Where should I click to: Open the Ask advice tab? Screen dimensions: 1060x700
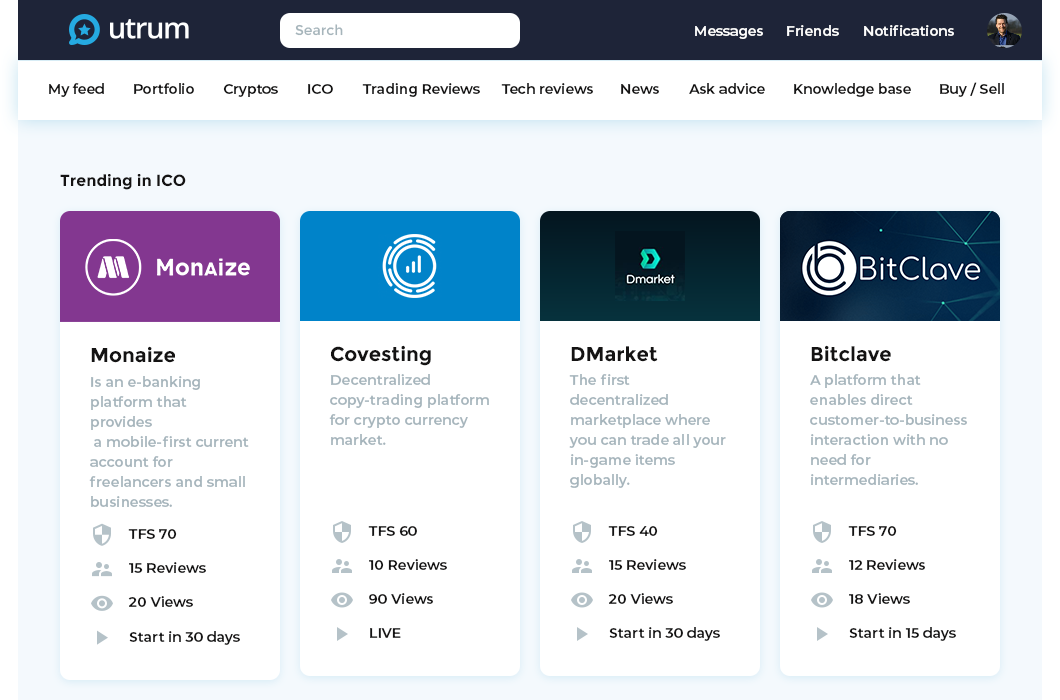point(727,89)
